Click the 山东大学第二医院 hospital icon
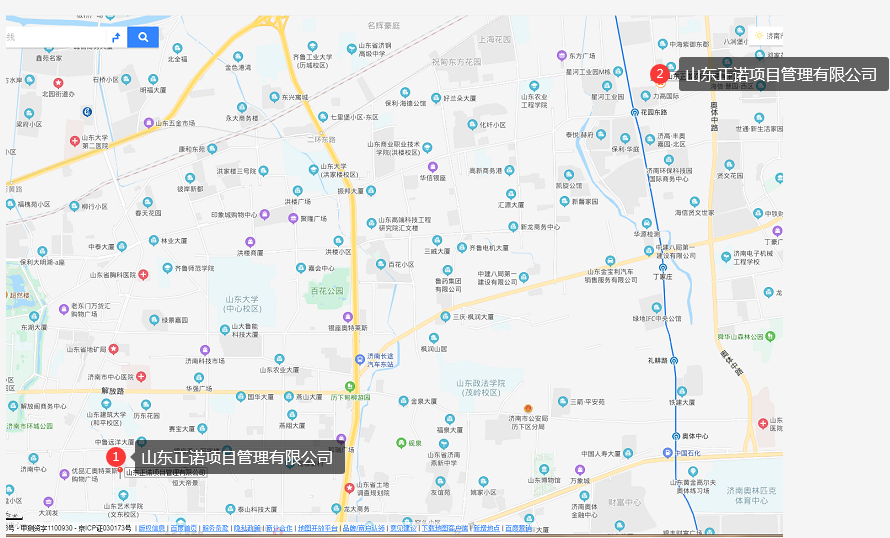The height and width of the screenshot is (538, 890). coord(74,141)
